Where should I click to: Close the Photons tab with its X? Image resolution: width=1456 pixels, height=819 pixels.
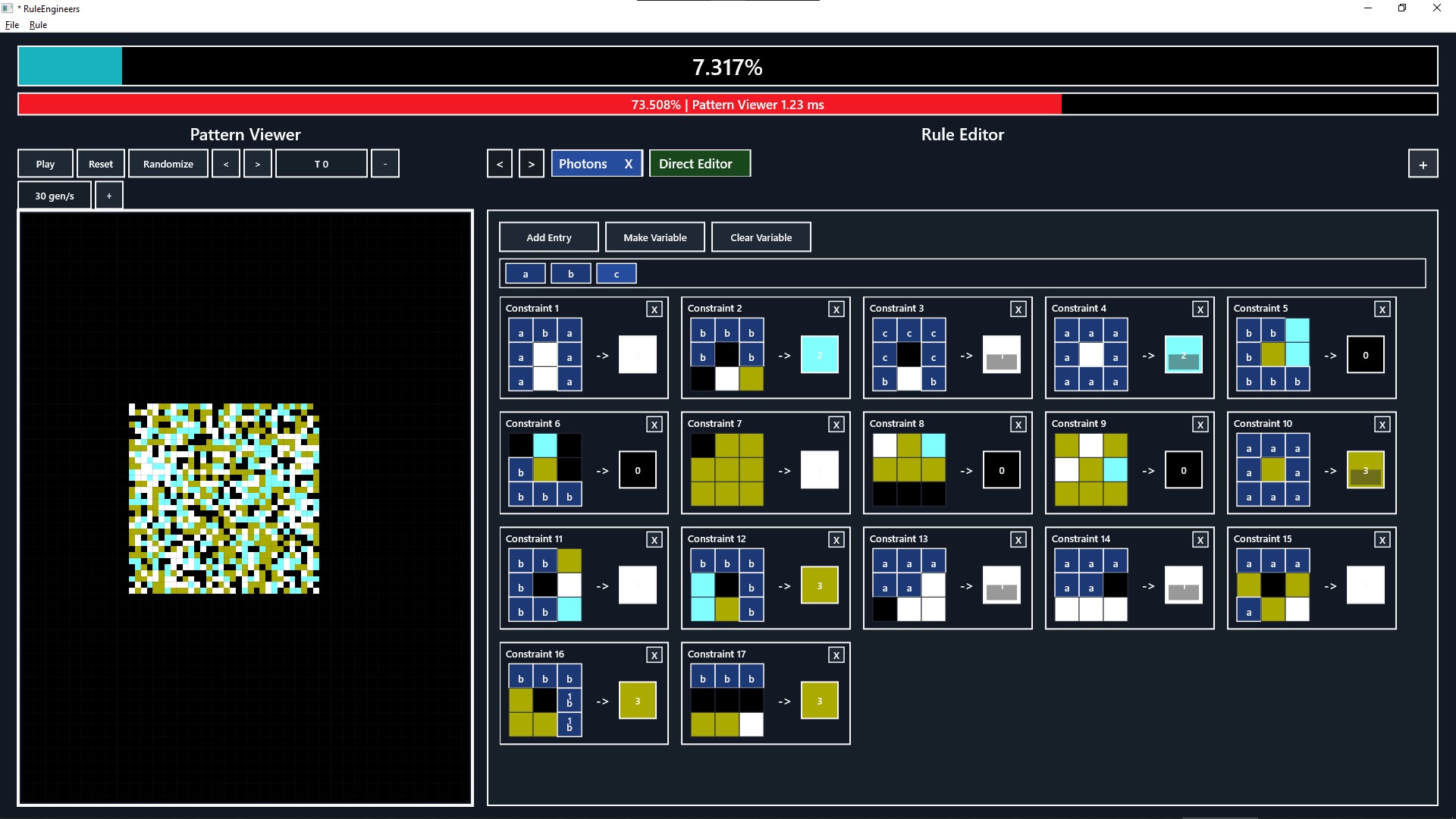coord(628,164)
